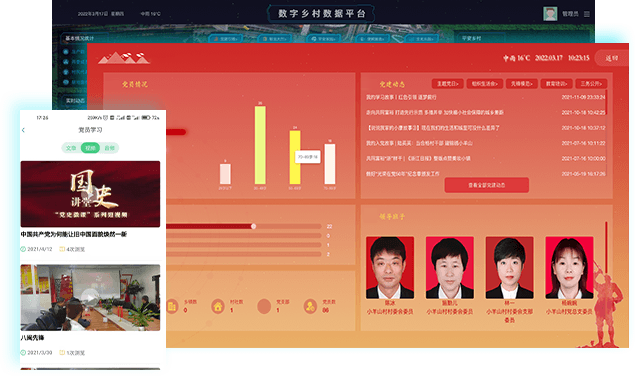This screenshot has width=635, height=376.
Task: Select the 视频 segment
Action: (90, 148)
